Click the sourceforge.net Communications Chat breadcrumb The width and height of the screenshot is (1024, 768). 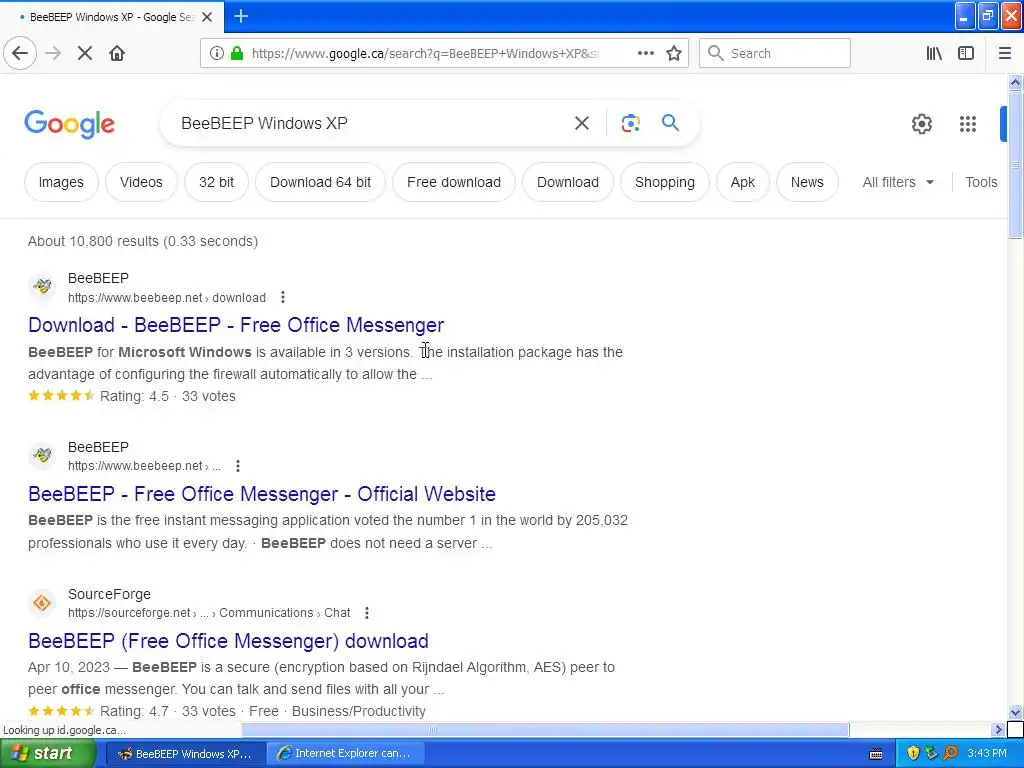[x=209, y=613]
